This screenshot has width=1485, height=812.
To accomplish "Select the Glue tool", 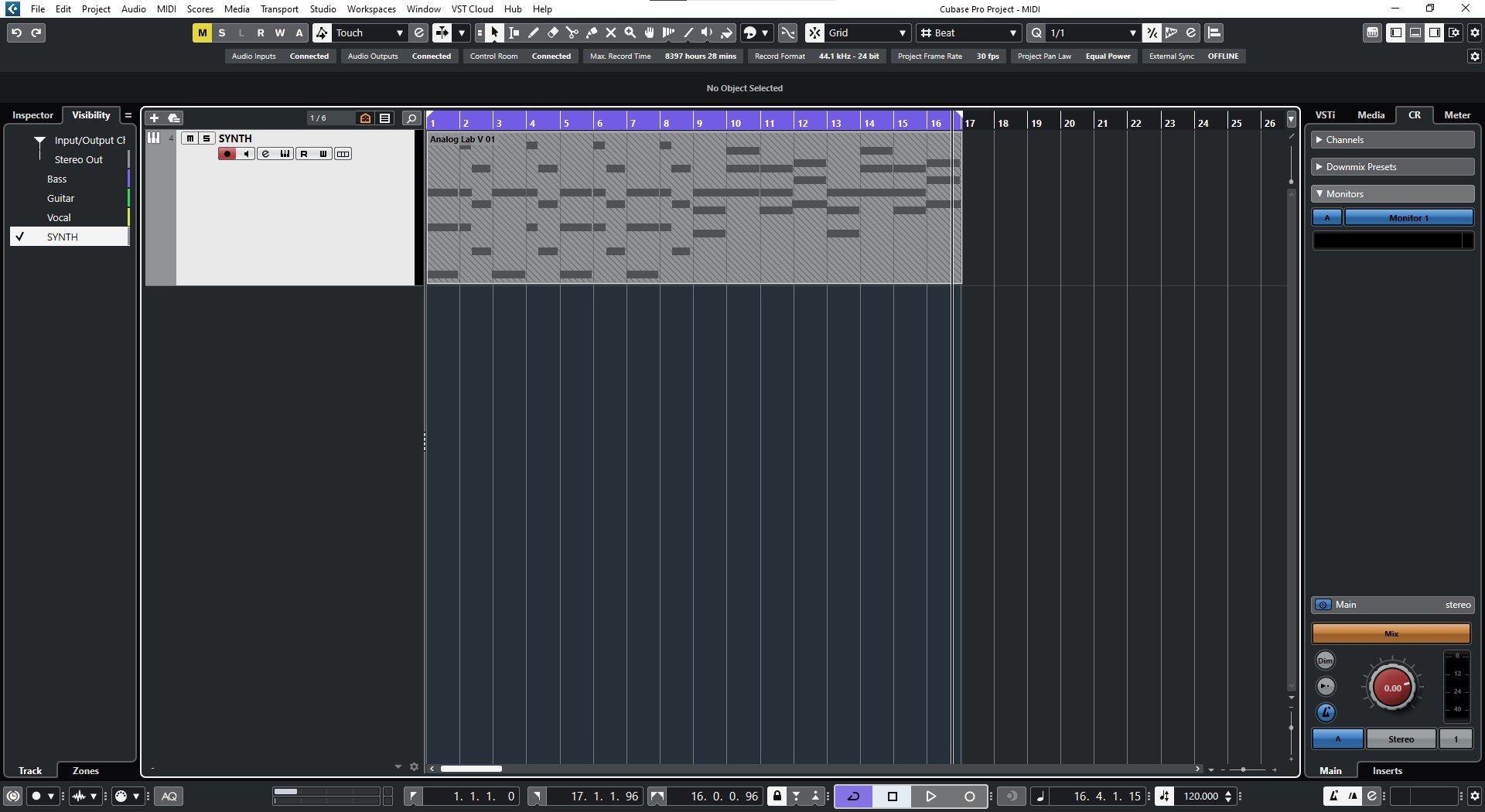I will [592, 32].
